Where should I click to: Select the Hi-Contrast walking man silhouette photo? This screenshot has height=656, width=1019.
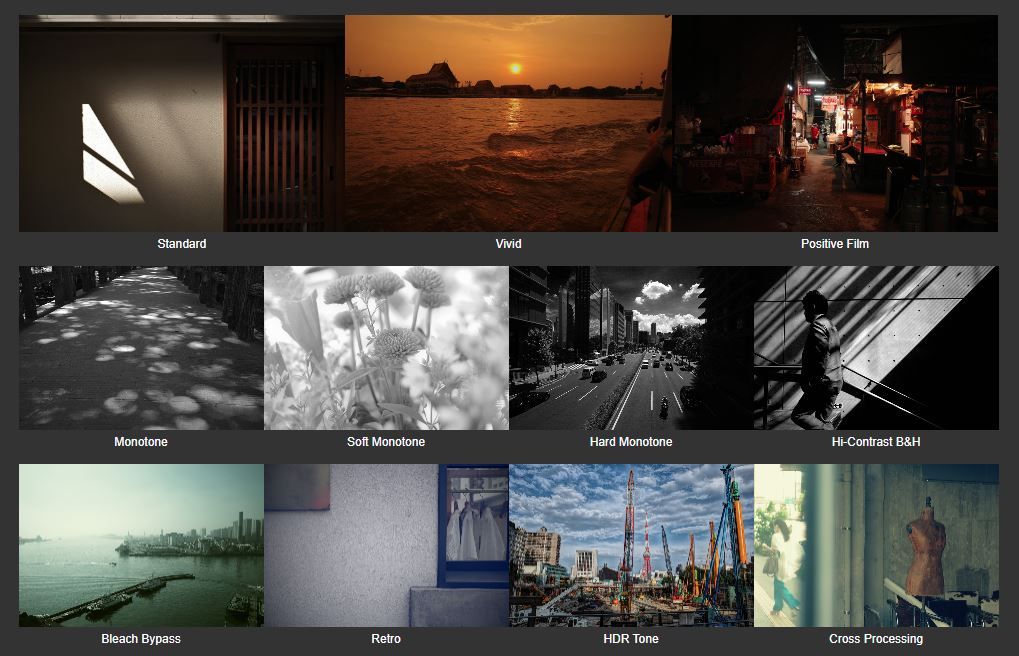876,348
